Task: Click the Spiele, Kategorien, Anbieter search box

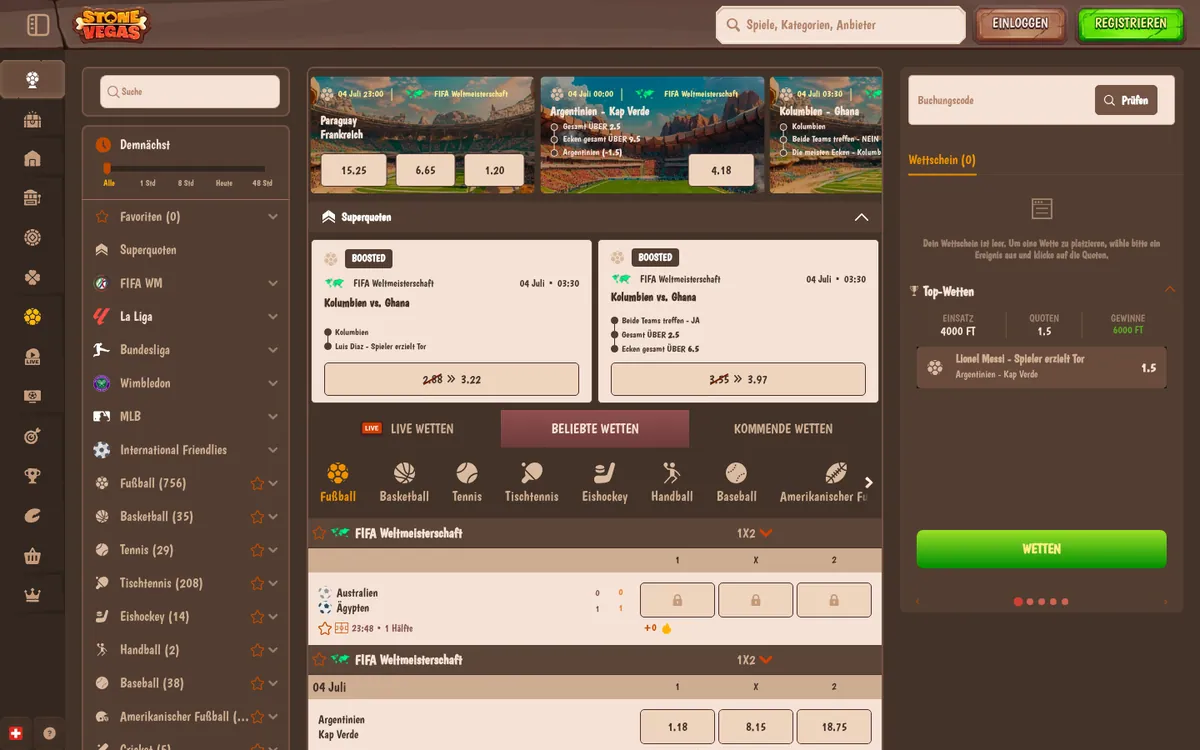Action: 840,25
